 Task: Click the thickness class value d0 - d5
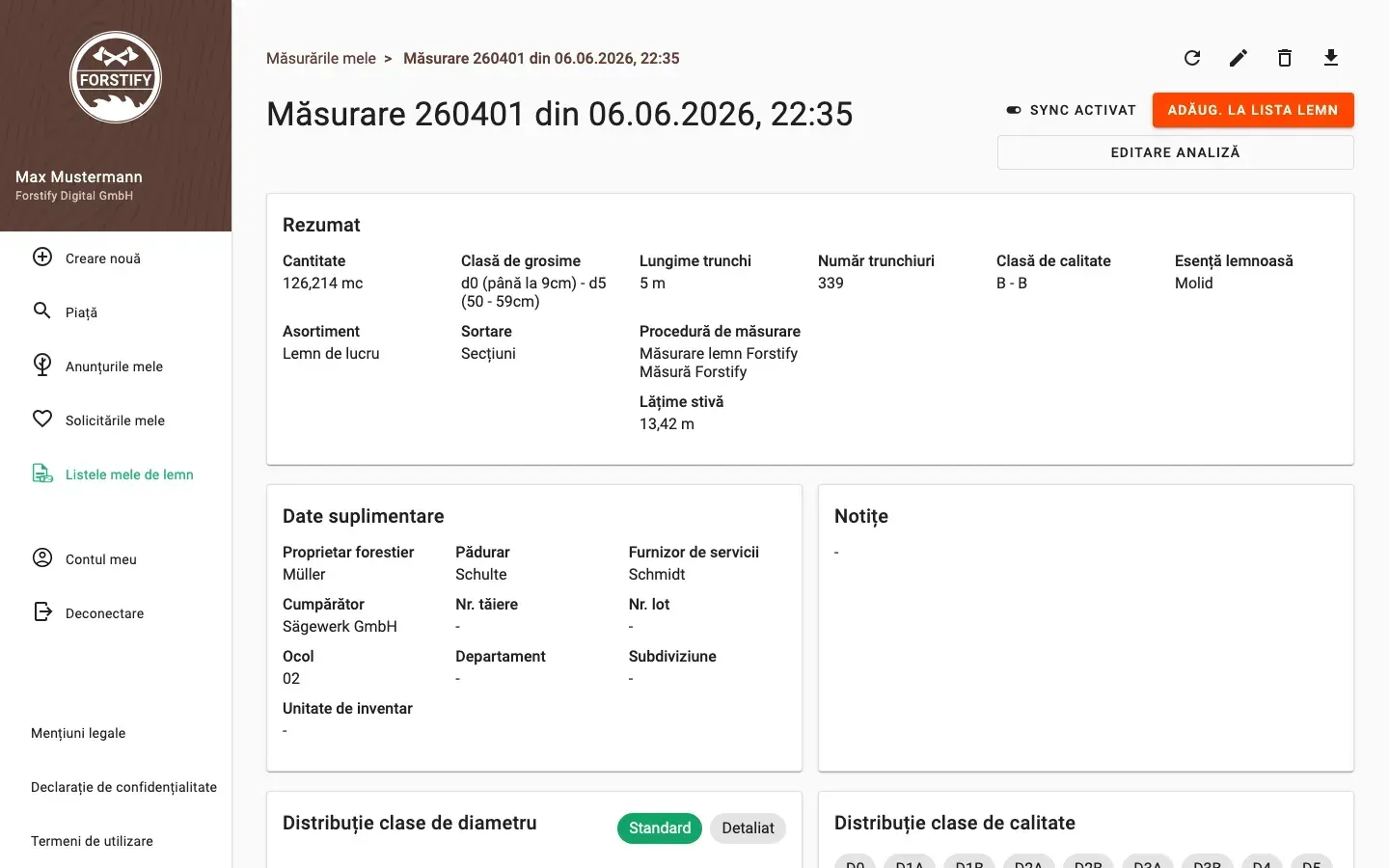[x=533, y=292]
